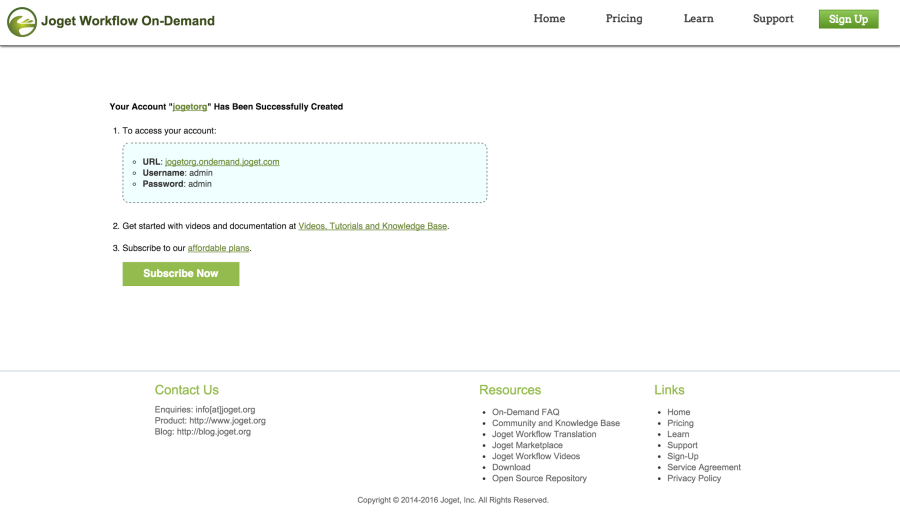This screenshot has height=526, width=900.
Task: Open Sign-Up footer link
Action: pos(682,456)
